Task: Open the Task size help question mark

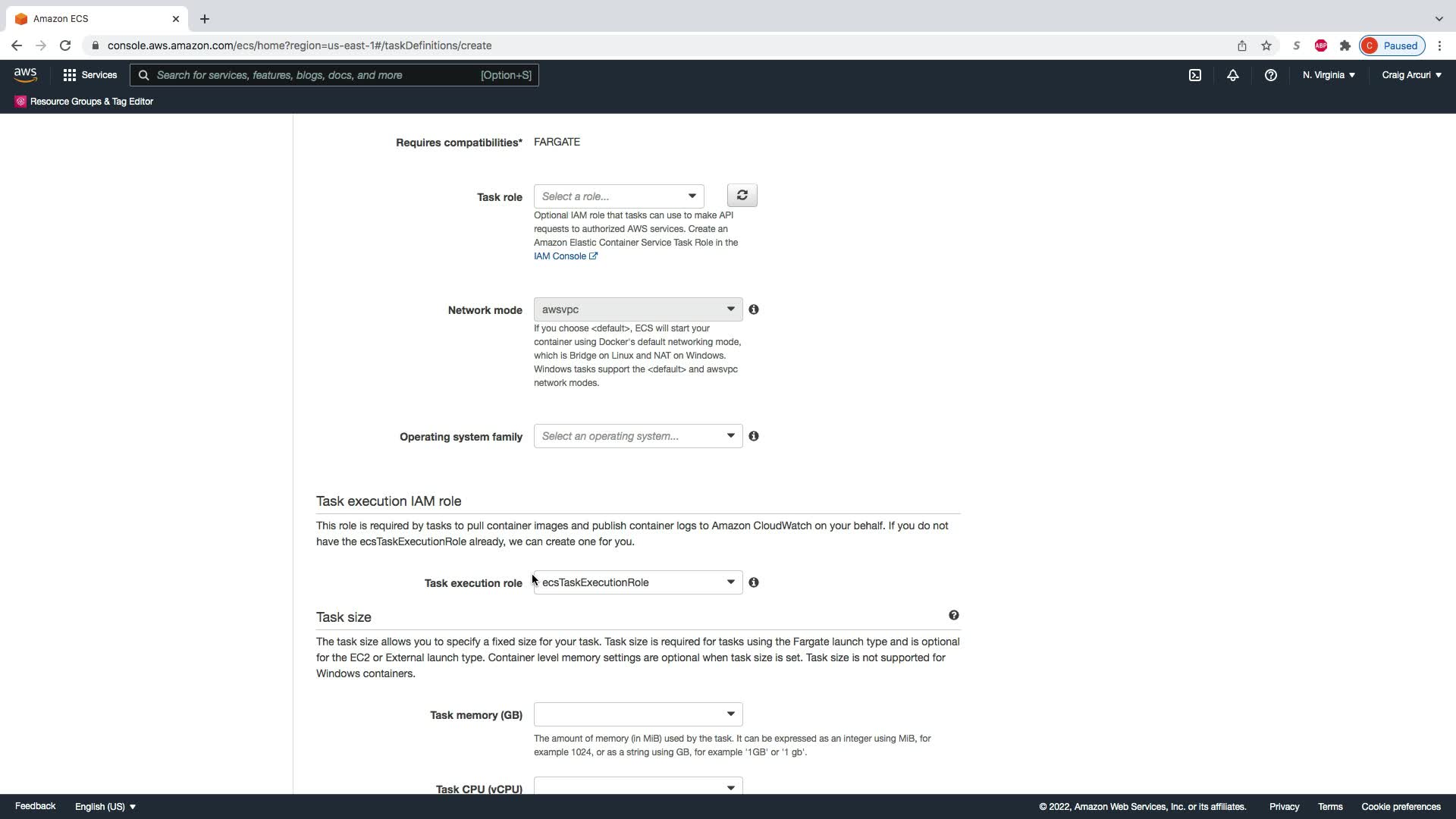Action: [953, 615]
